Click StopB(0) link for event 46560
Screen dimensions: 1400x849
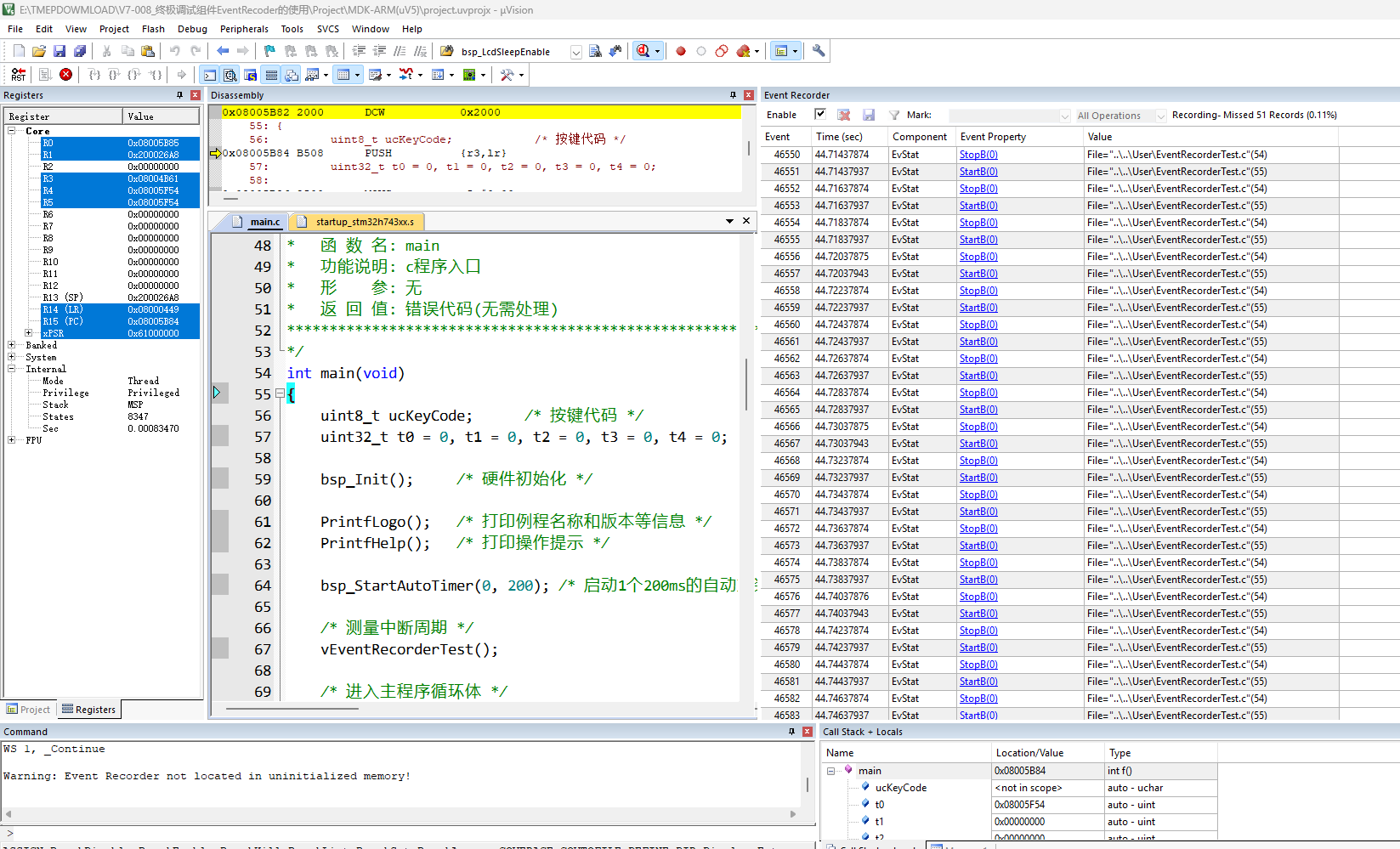[x=978, y=325]
